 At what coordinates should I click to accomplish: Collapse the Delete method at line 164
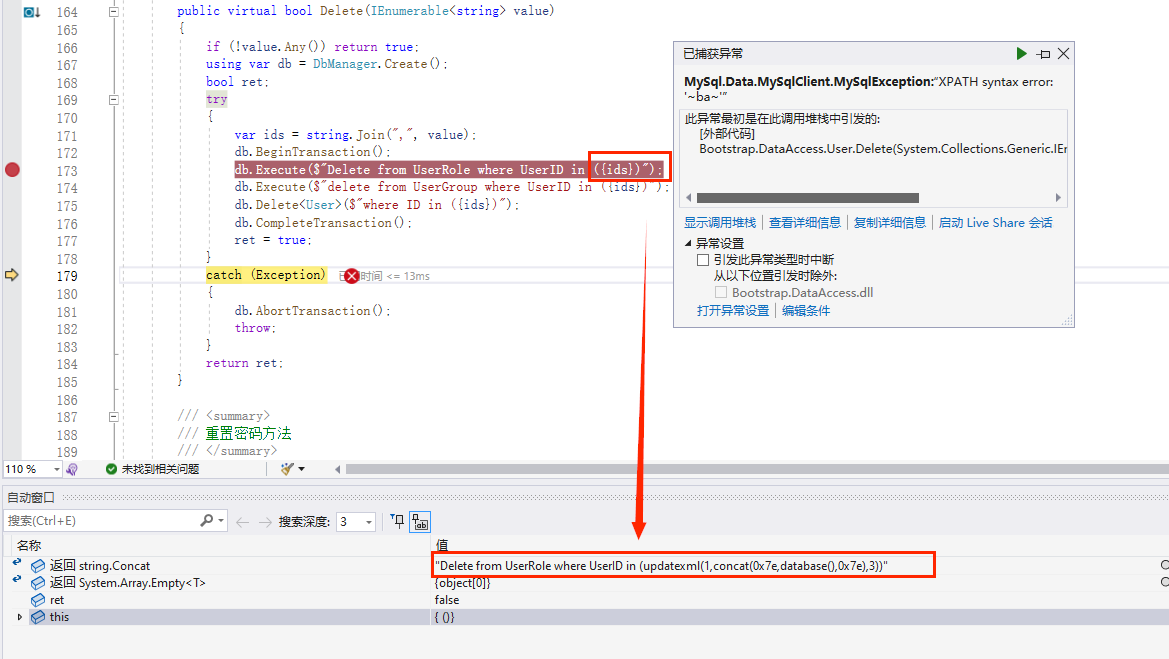point(113,12)
